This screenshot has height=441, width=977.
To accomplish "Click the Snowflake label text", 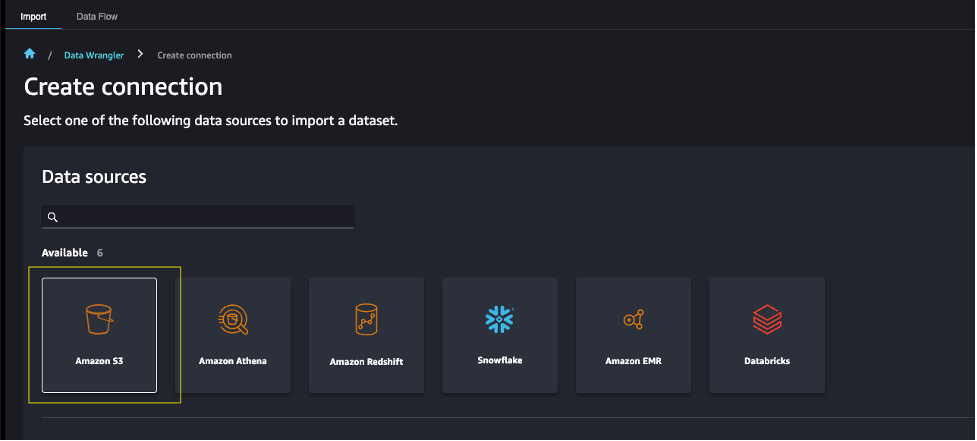I will pyautogui.click(x=500, y=360).
